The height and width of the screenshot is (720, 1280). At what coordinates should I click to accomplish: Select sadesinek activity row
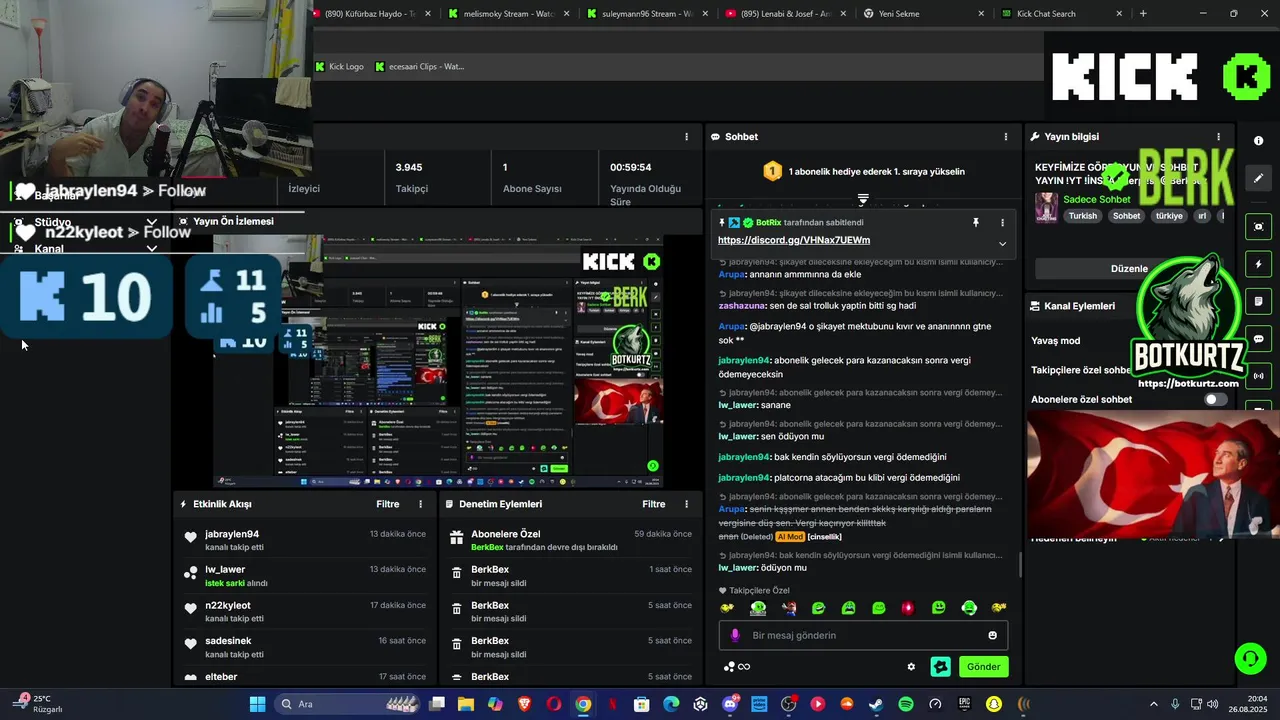[304, 647]
